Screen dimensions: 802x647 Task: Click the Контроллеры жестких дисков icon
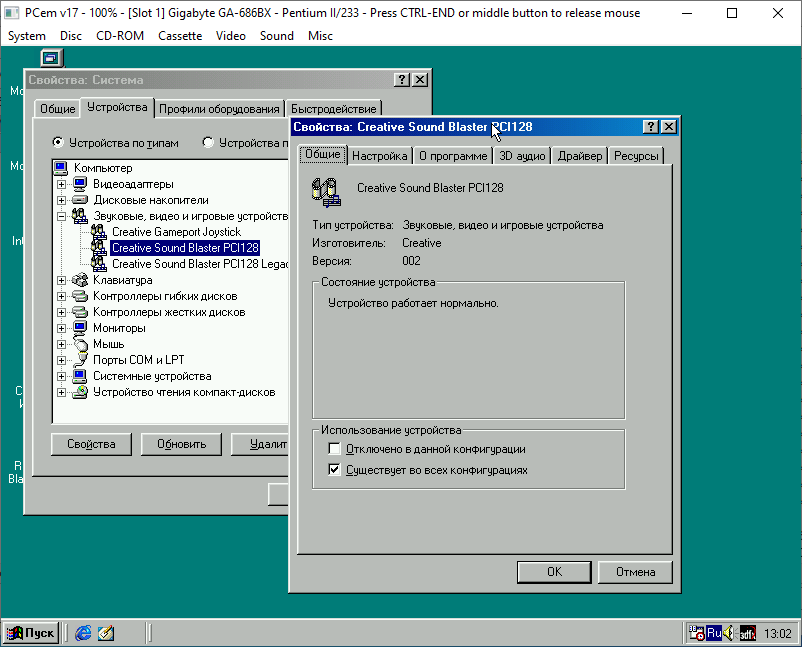[x=80, y=312]
